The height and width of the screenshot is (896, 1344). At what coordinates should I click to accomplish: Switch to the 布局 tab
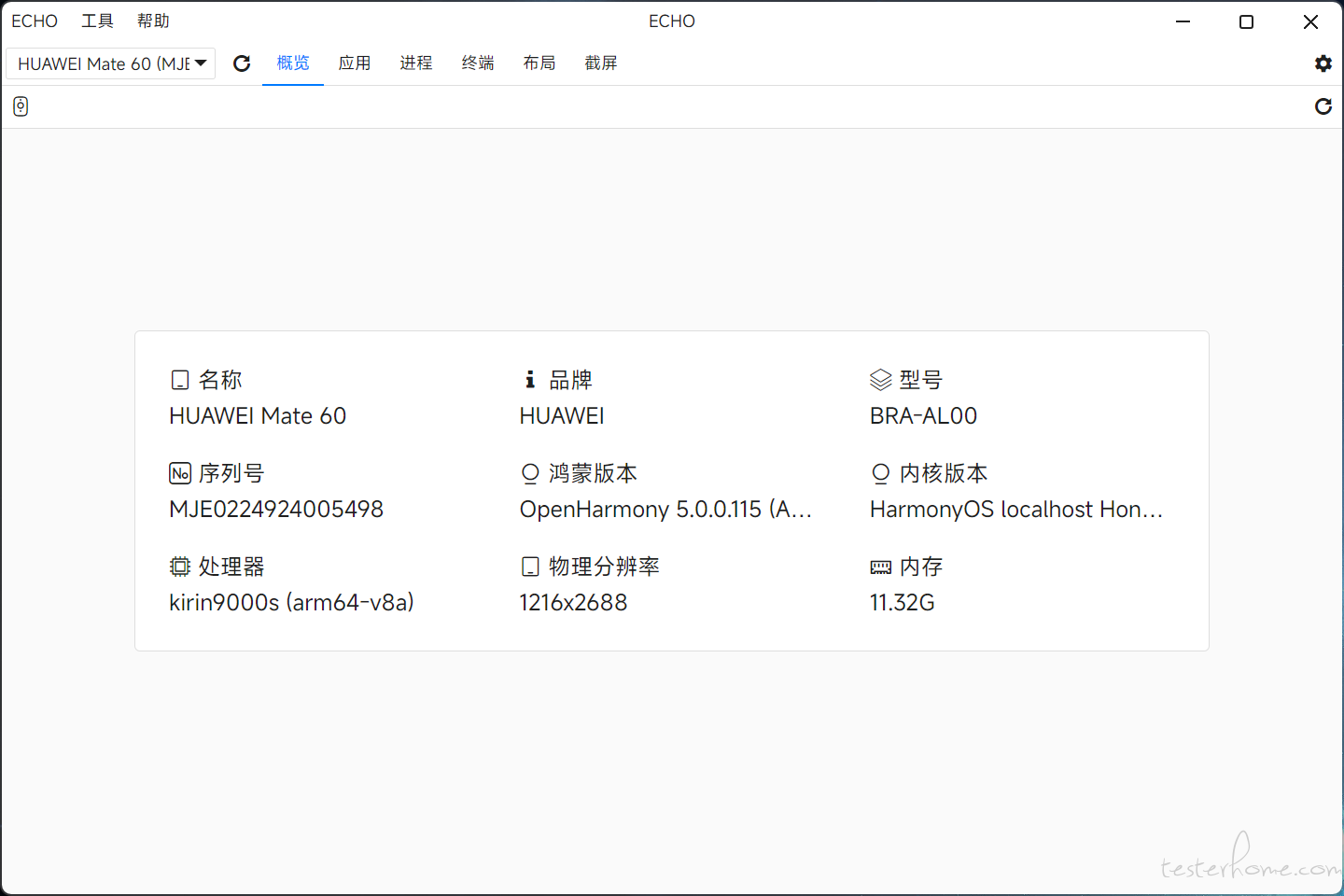(539, 63)
